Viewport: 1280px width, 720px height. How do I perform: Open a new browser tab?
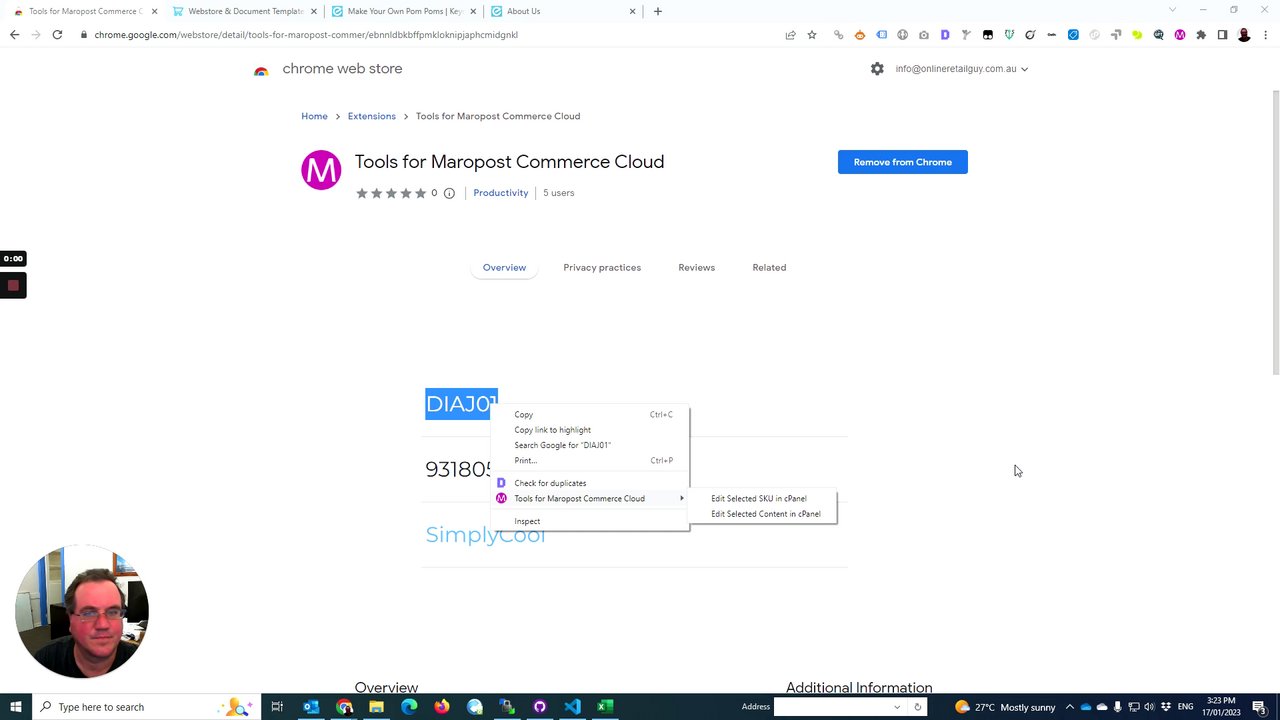[658, 11]
